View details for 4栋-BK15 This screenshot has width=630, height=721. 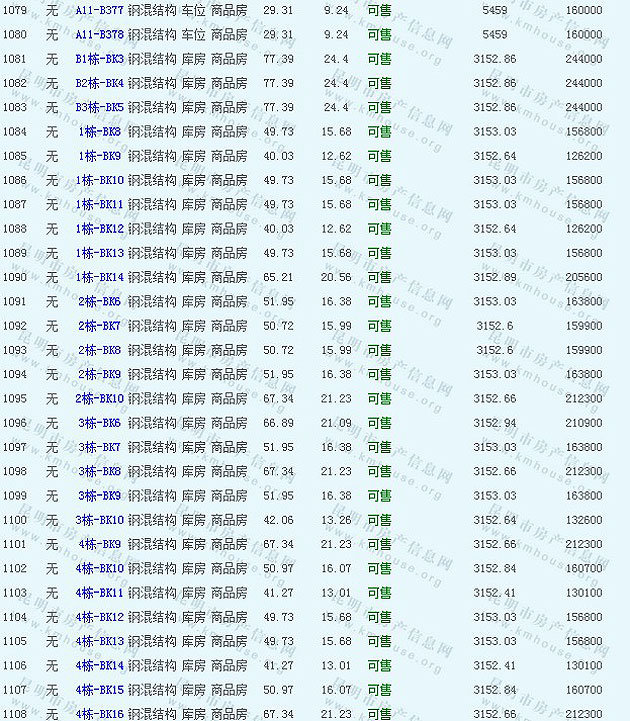point(100,690)
